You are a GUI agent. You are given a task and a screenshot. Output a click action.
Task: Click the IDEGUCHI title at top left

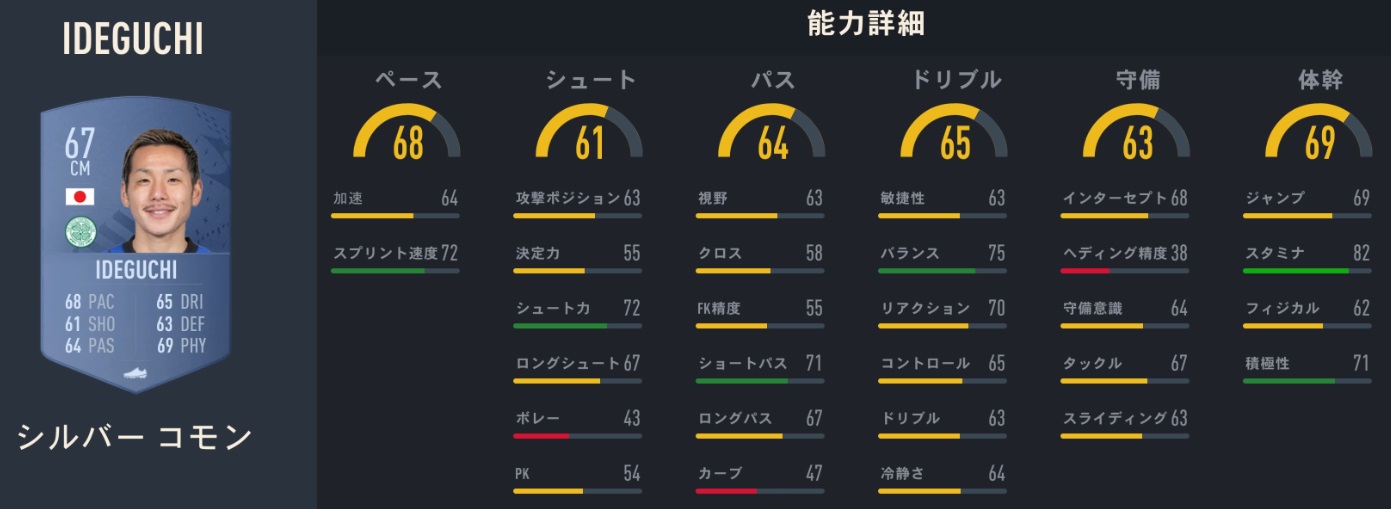pos(133,39)
